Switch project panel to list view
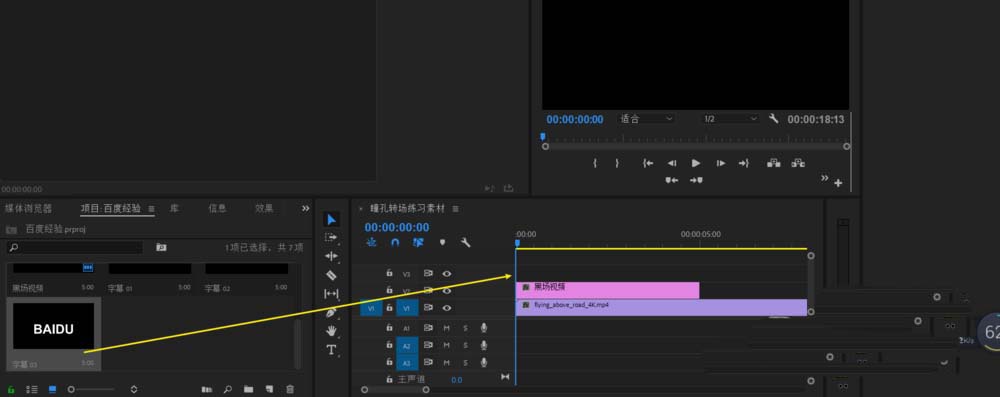This screenshot has height=397, width=1000. pos(31,389)
